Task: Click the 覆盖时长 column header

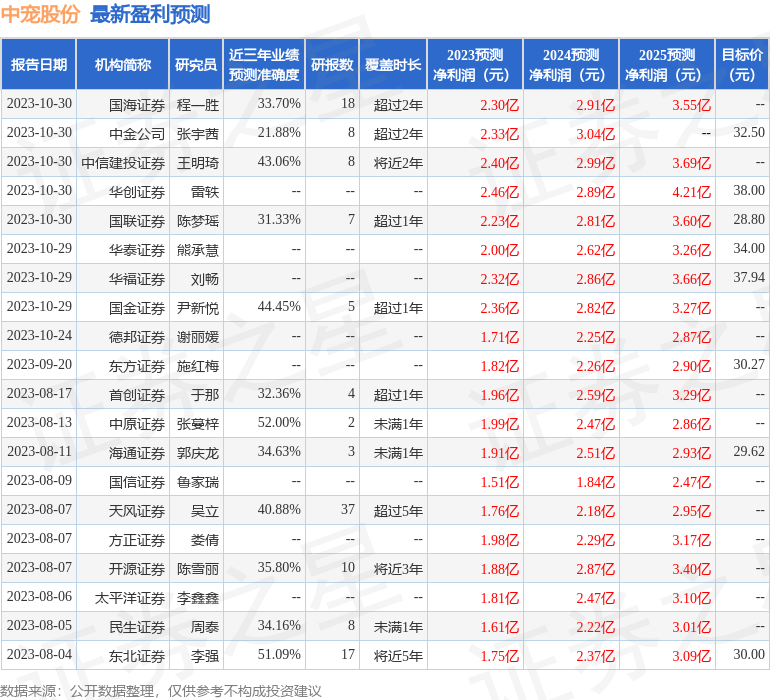Action: 393,64
